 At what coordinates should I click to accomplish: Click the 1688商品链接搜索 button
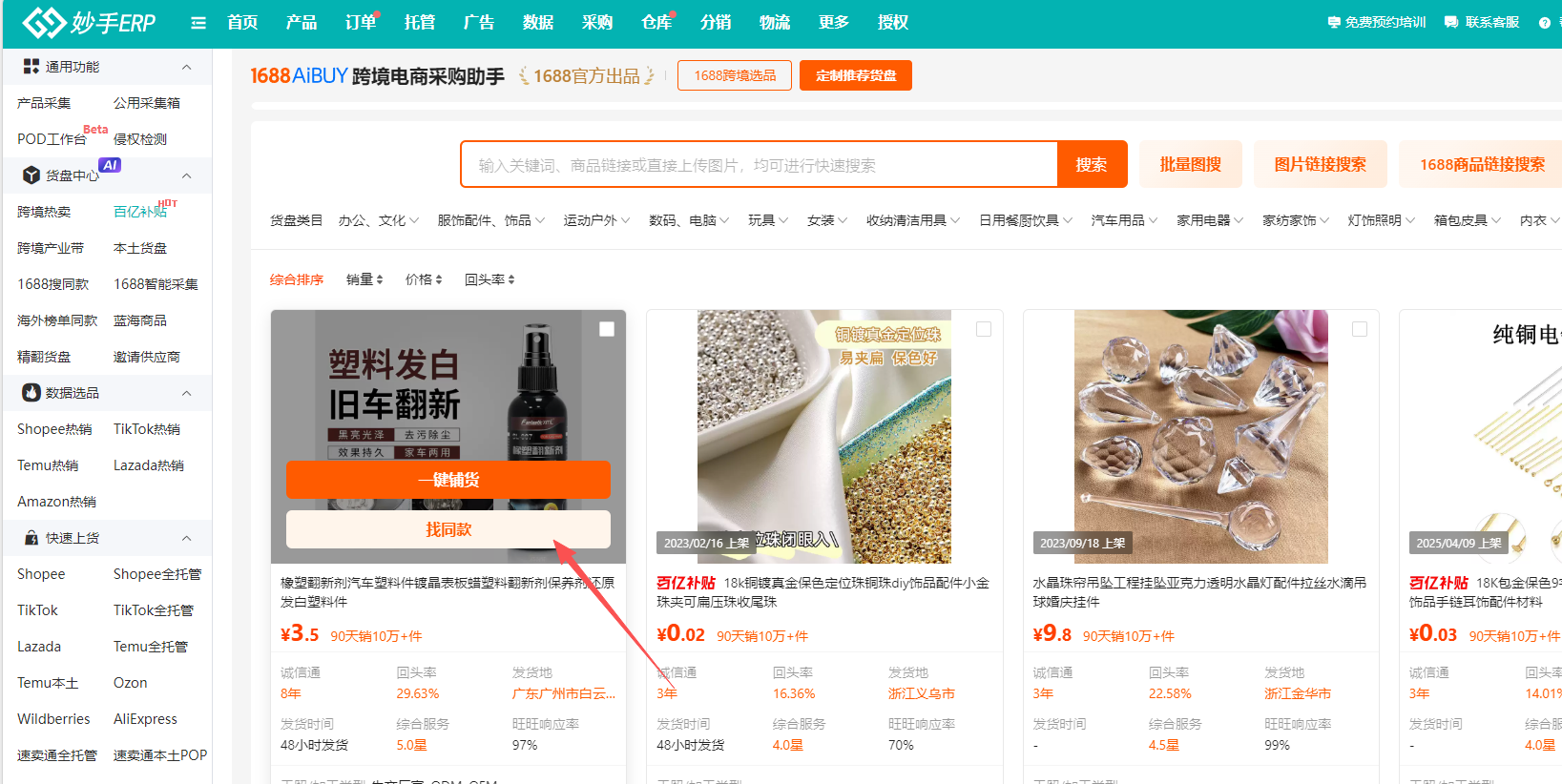coord(1481,164)
